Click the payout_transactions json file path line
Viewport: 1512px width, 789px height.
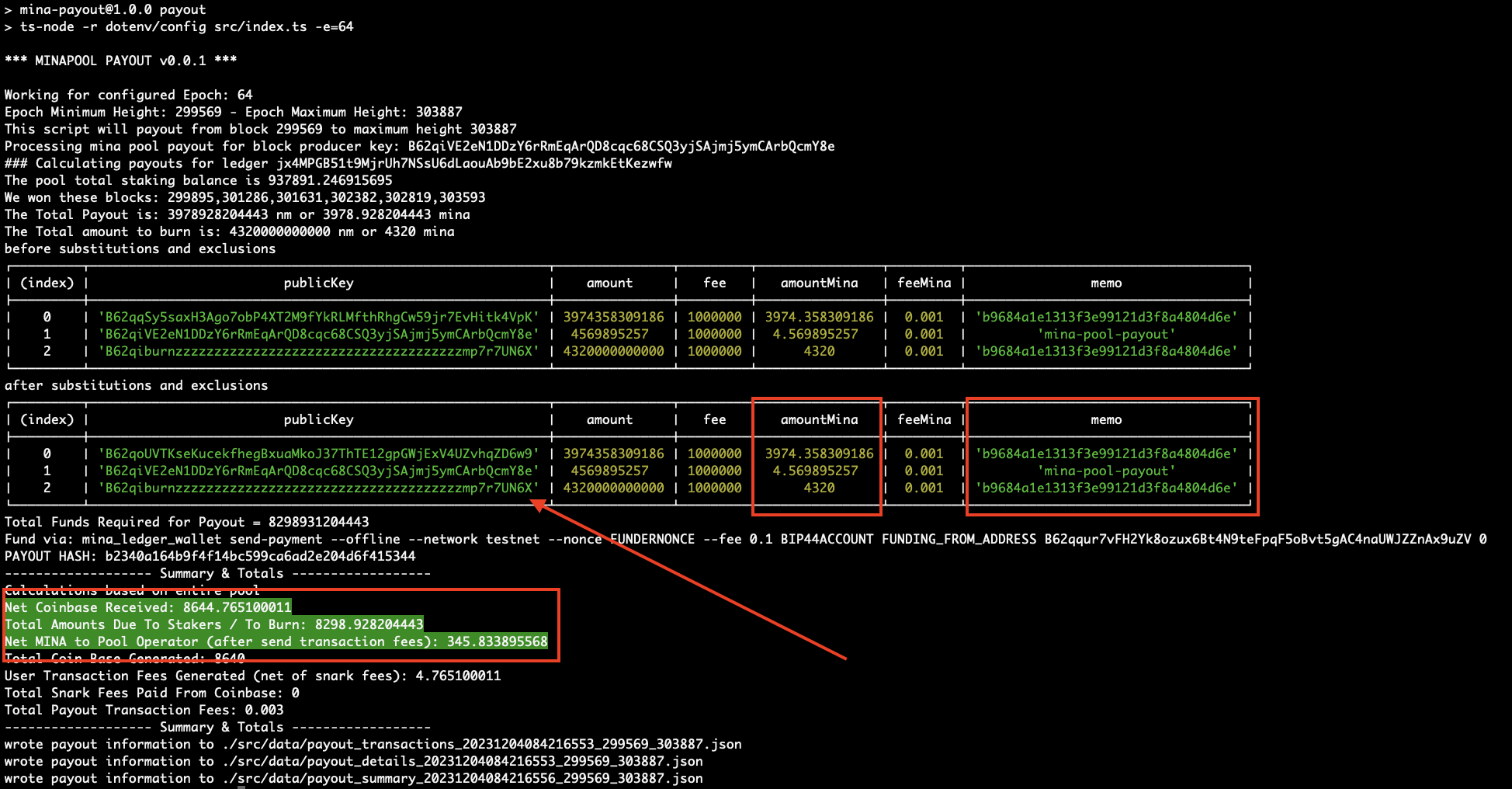373,744
